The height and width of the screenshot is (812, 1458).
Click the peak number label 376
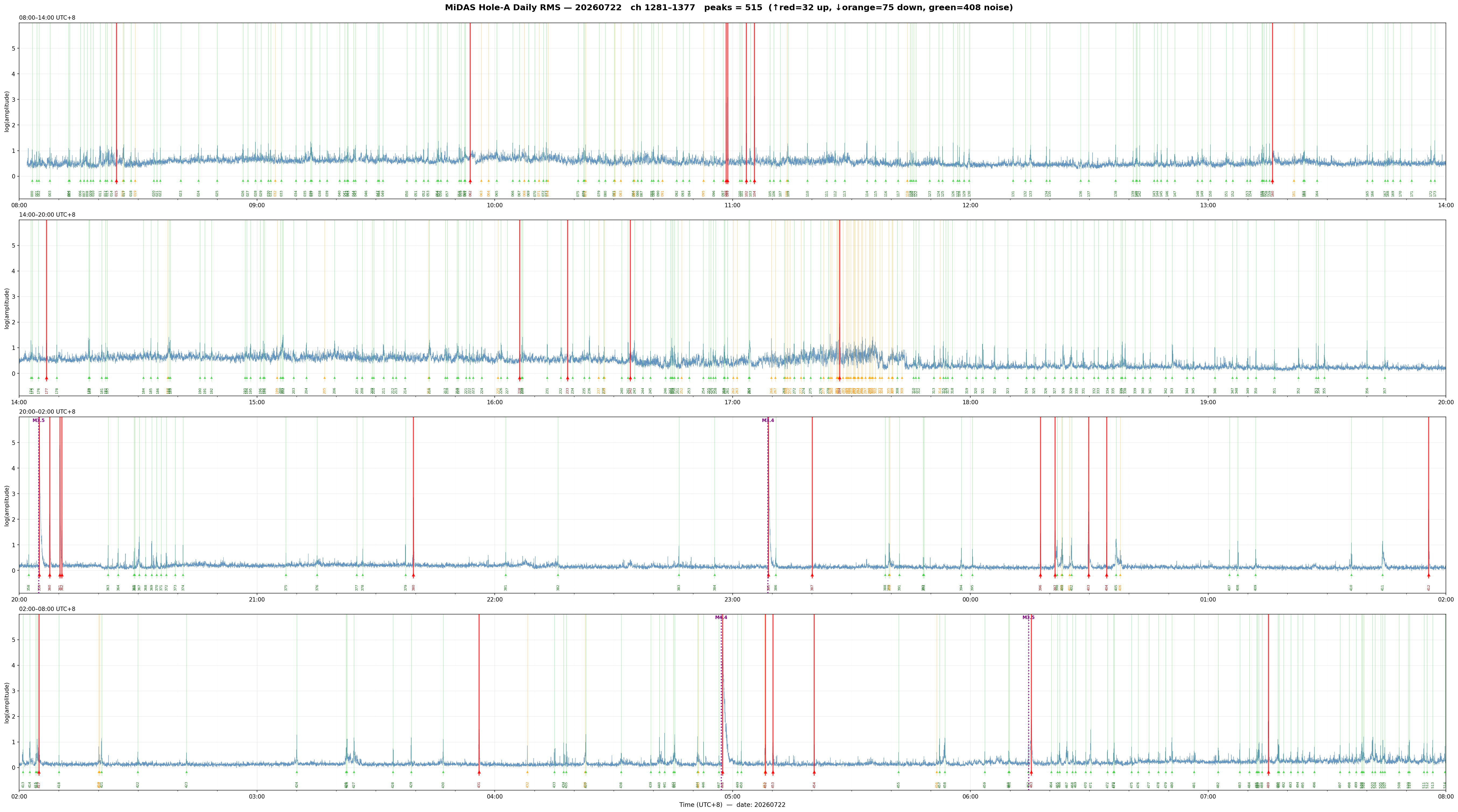317,587
